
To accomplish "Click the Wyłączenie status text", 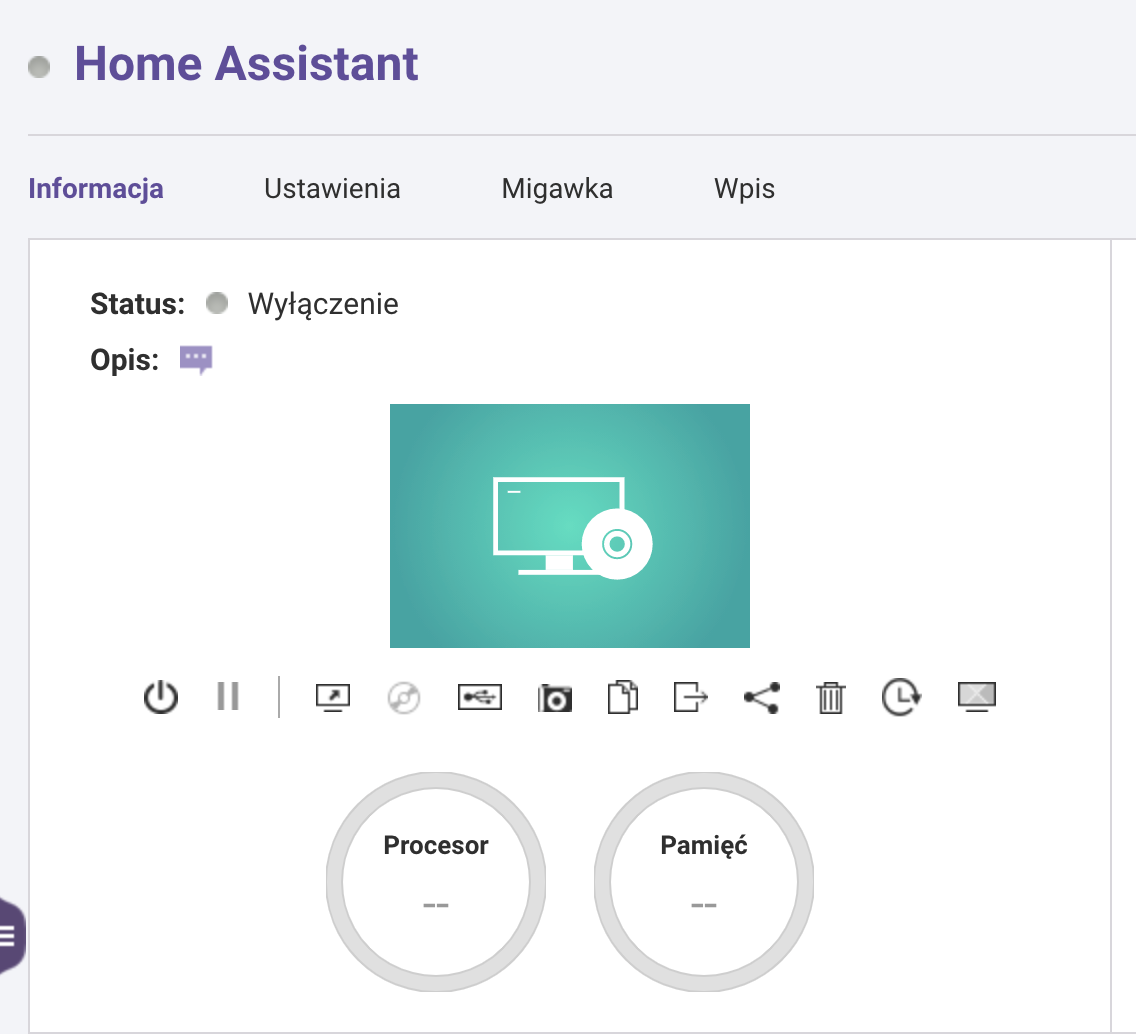I will click(323, 304).
